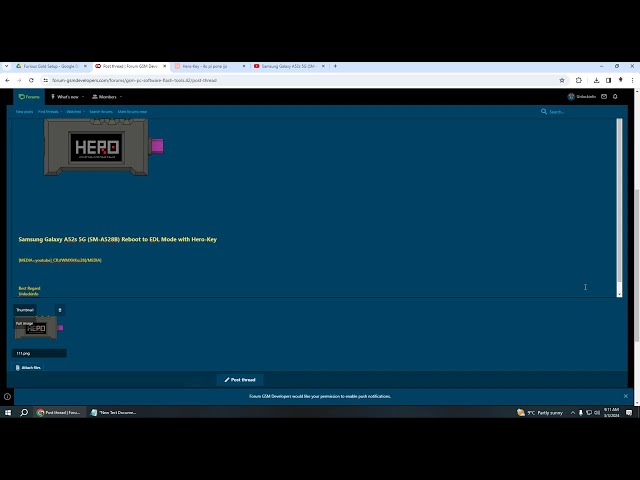Screen dimensions: 640x480
Task: Go forward with the browser forward arrow
Action: 19,80
